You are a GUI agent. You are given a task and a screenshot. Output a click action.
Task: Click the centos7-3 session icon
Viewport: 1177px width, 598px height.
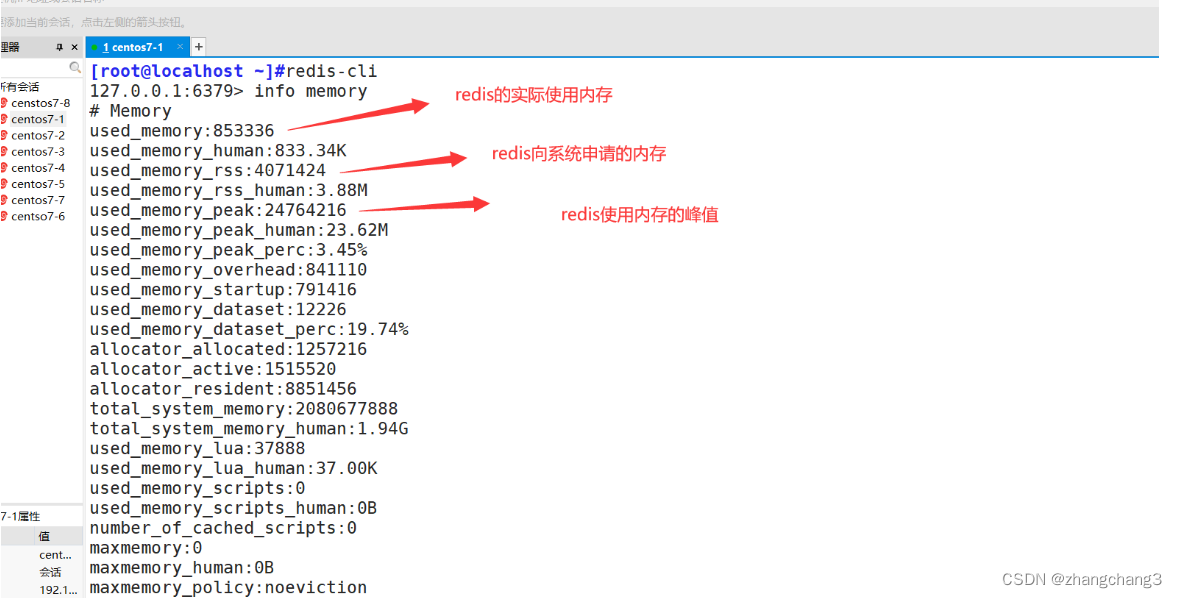click(x=4, y=152)
